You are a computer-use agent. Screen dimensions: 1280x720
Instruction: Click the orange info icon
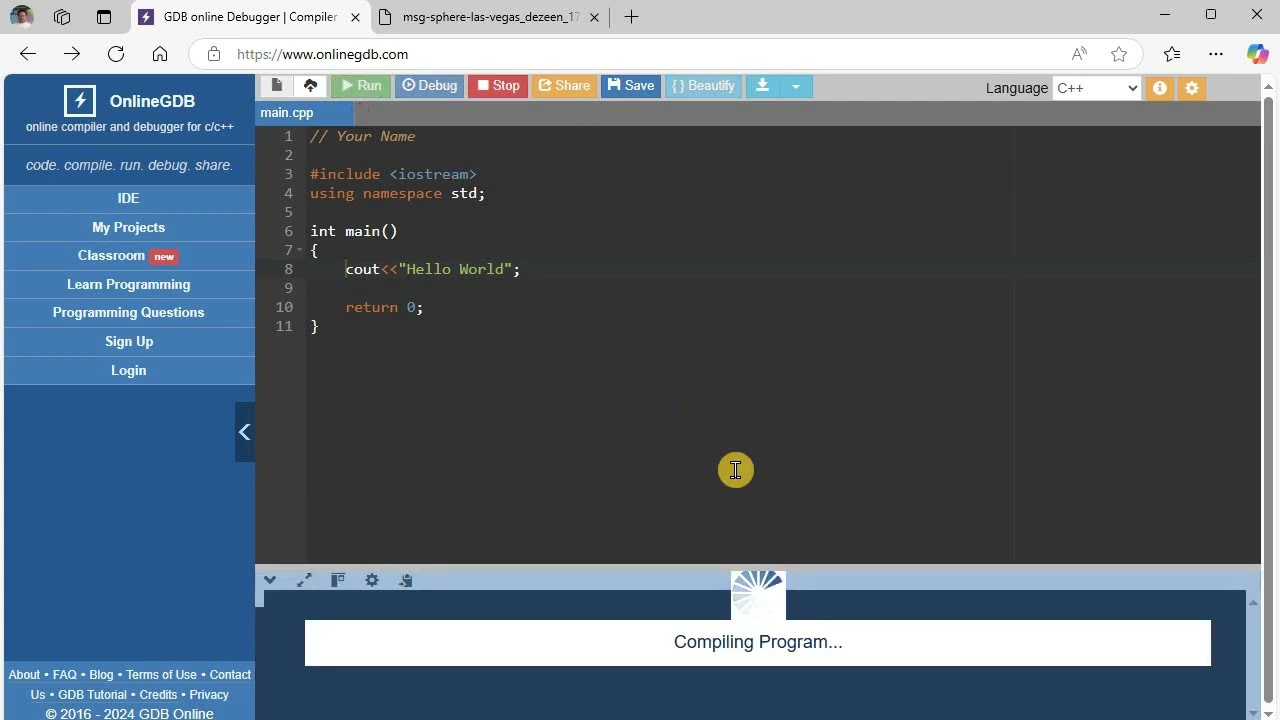[x=1159, y=88]
